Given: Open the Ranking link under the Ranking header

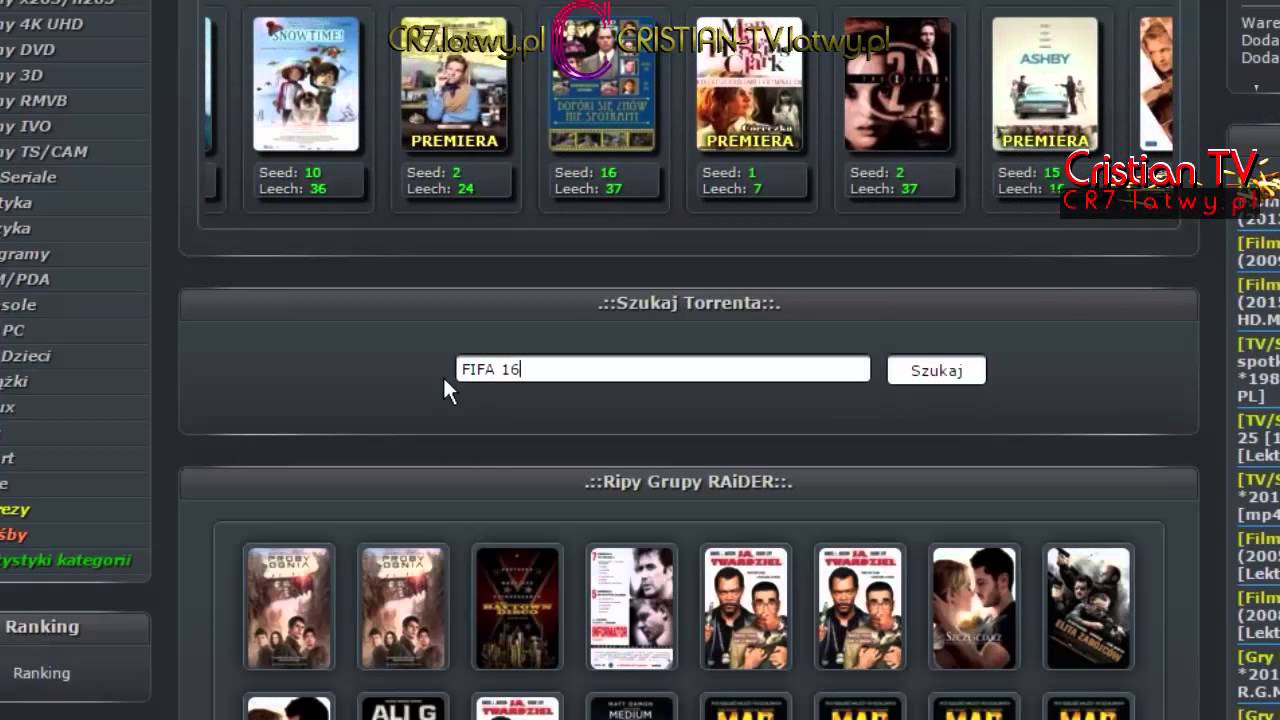Looking at the screenshot, I should [42, 673].
